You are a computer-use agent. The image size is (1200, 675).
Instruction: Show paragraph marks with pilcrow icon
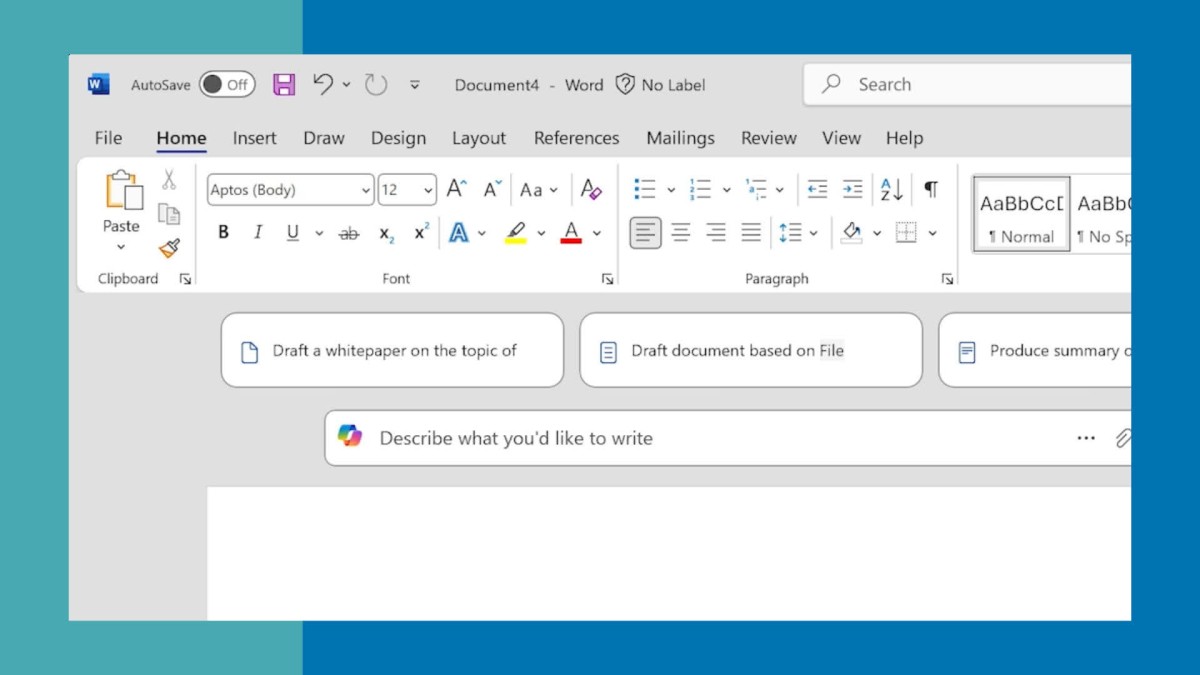[x=931, y=189]
